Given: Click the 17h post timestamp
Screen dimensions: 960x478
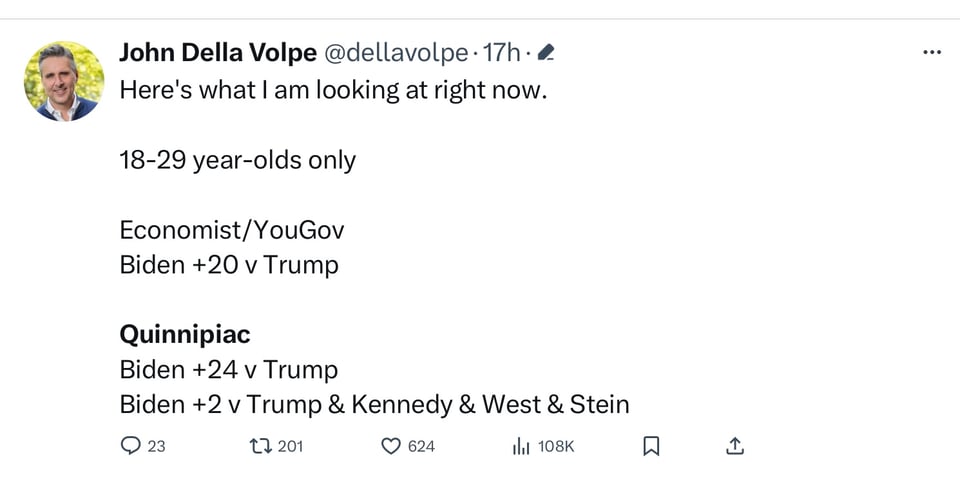Looking at the screenshot, I should 501,52.
